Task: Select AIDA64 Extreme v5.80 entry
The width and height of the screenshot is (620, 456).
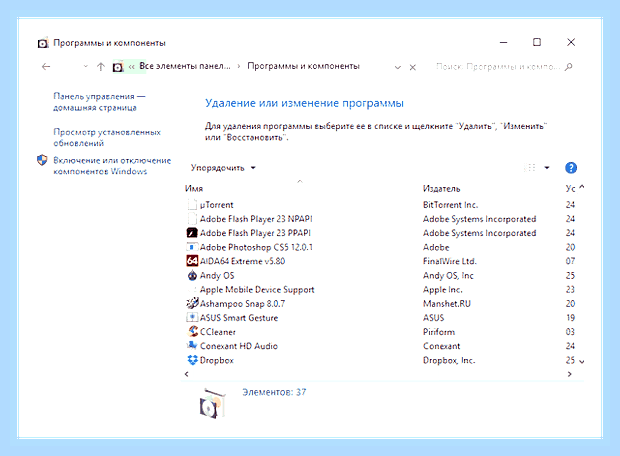Action: [x=242, y=261]
